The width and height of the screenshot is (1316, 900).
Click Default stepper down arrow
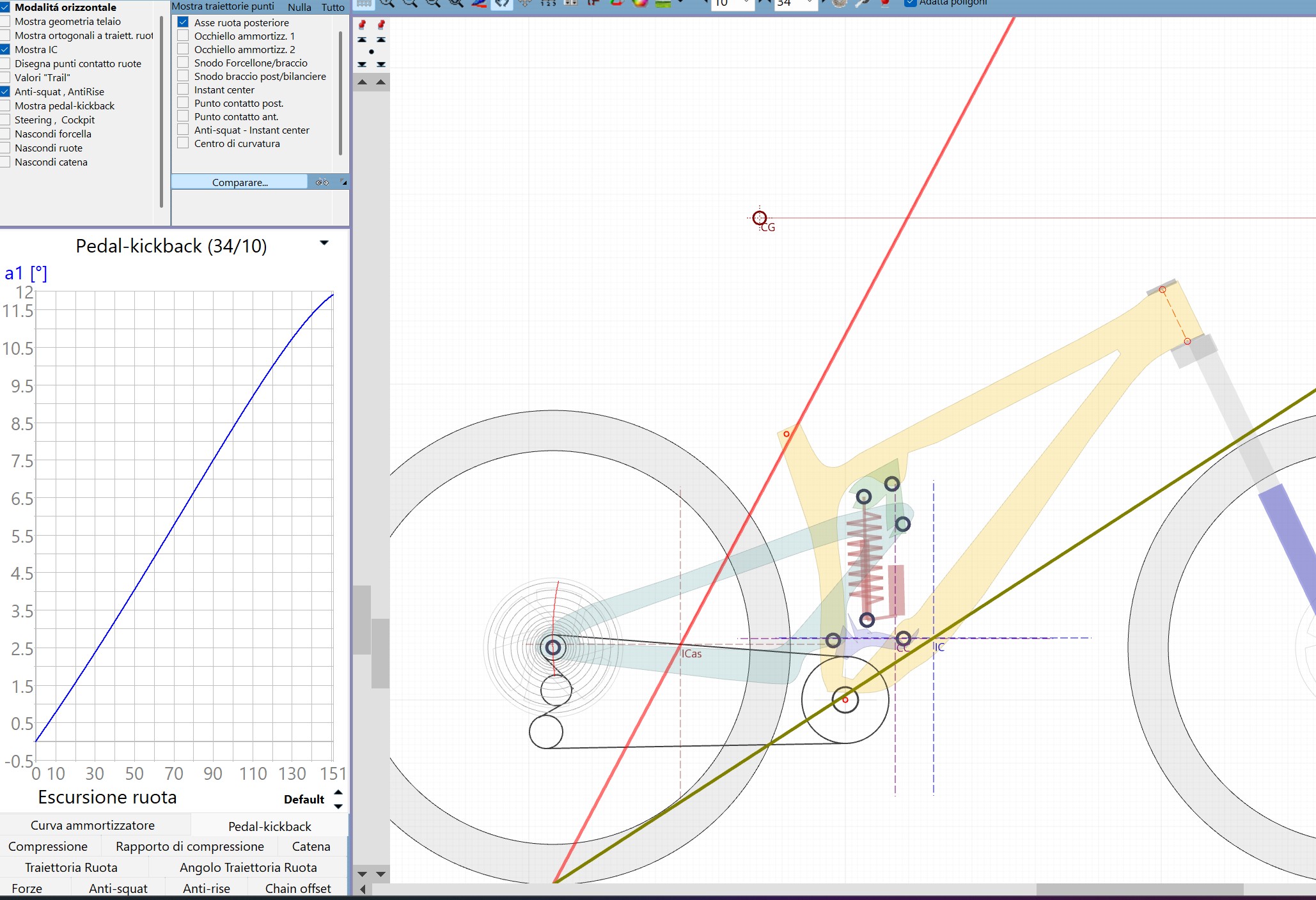click(x=338, y=806)
